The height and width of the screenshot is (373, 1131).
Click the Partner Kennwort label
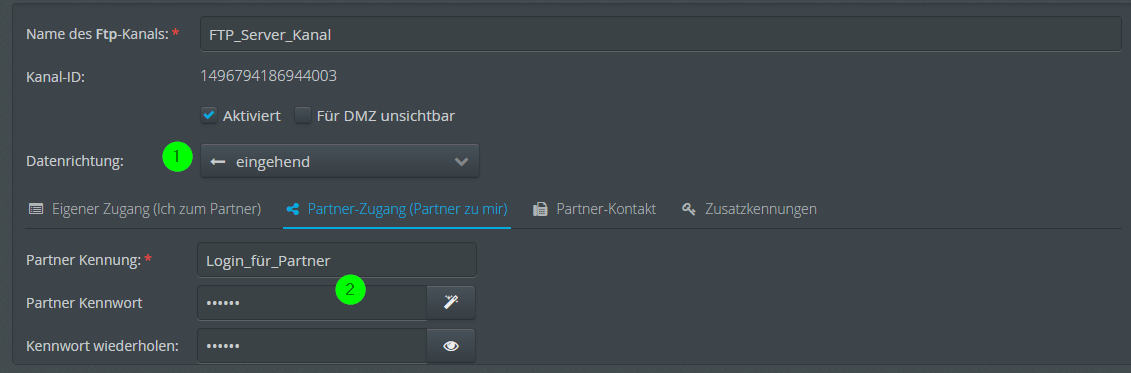pyautogui.click(x=84, y=303)
